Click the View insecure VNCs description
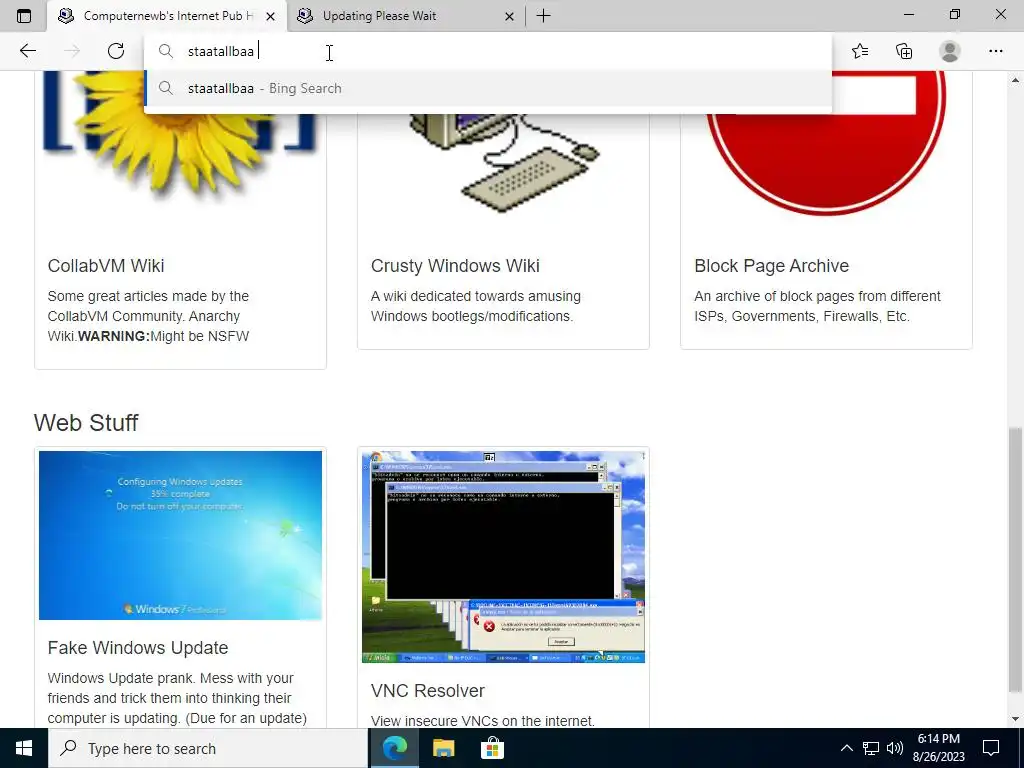Viewport: 1024px width, 768px height. (x=483, y=721)
